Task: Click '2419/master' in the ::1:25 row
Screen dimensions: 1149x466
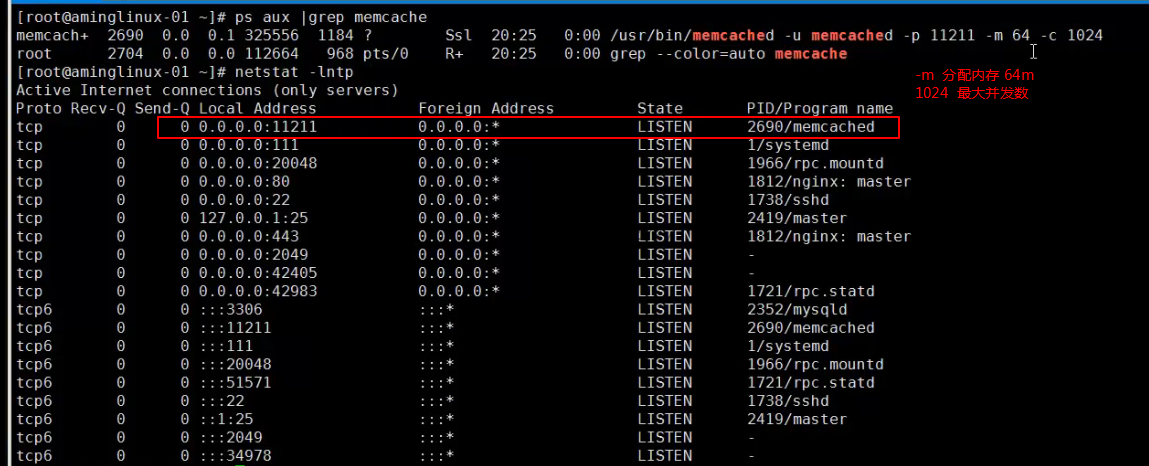Action: pos(797,419)
